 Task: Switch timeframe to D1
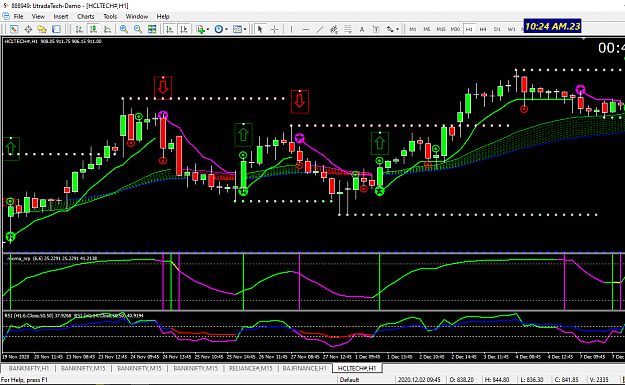coord(497,29)
